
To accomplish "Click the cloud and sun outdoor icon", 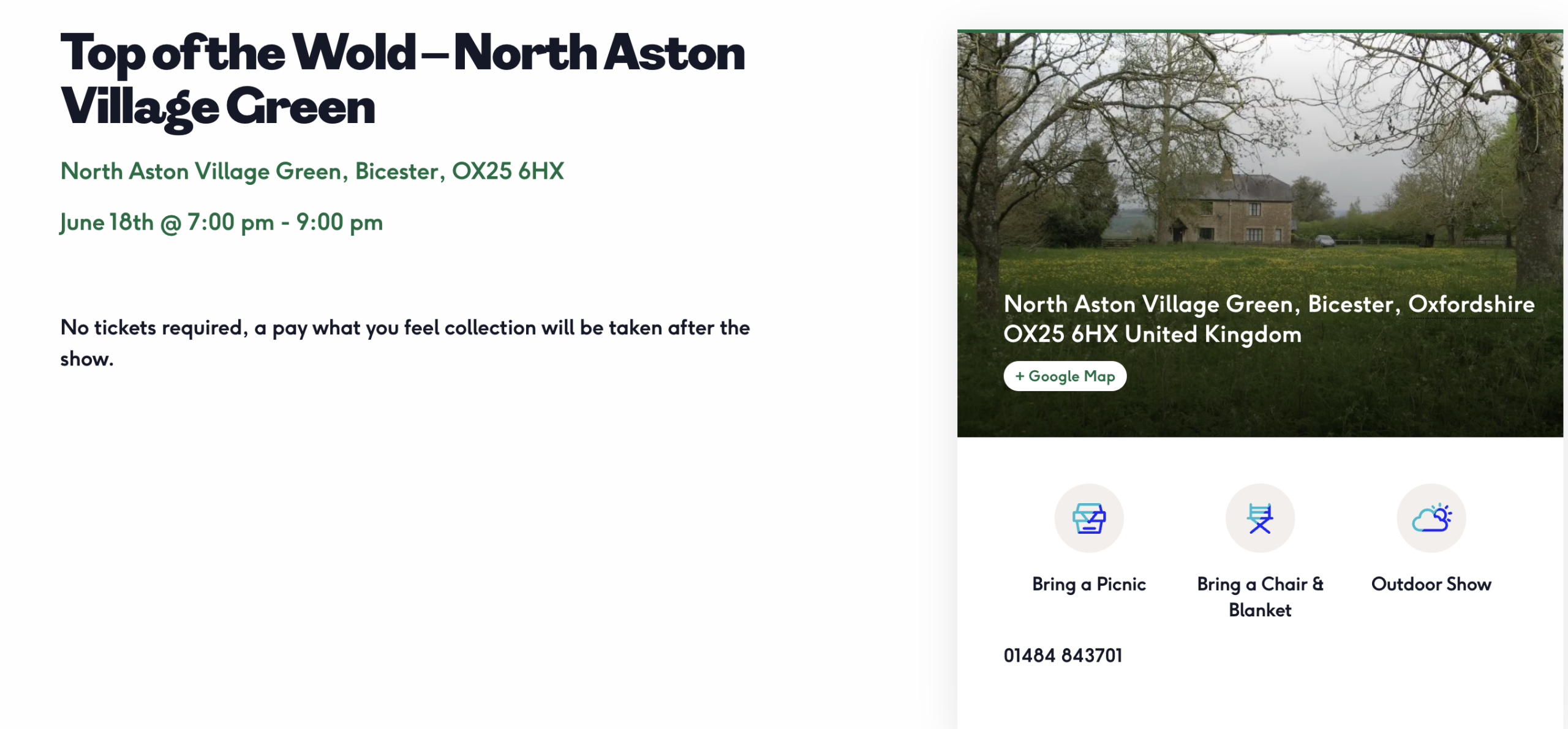I will (1431, 518).
